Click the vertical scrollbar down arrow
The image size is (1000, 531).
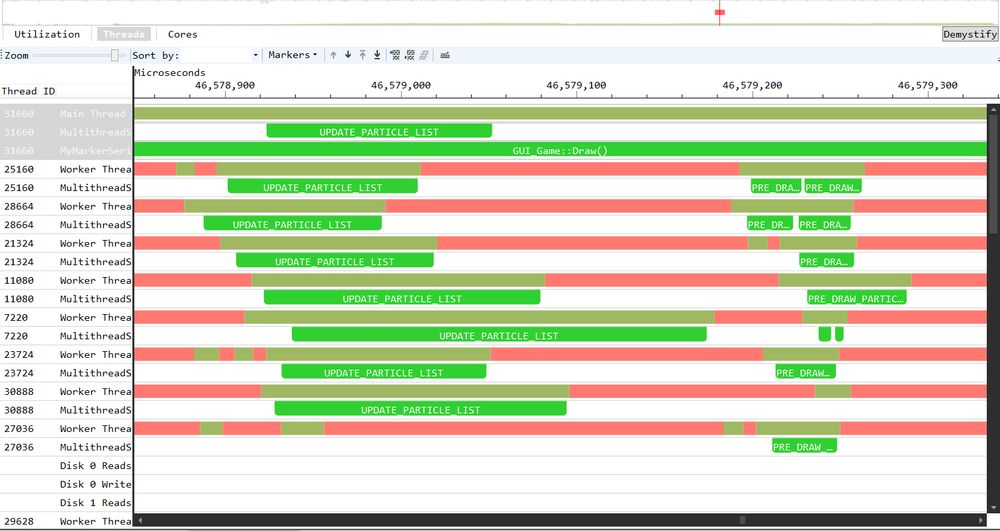993,507
